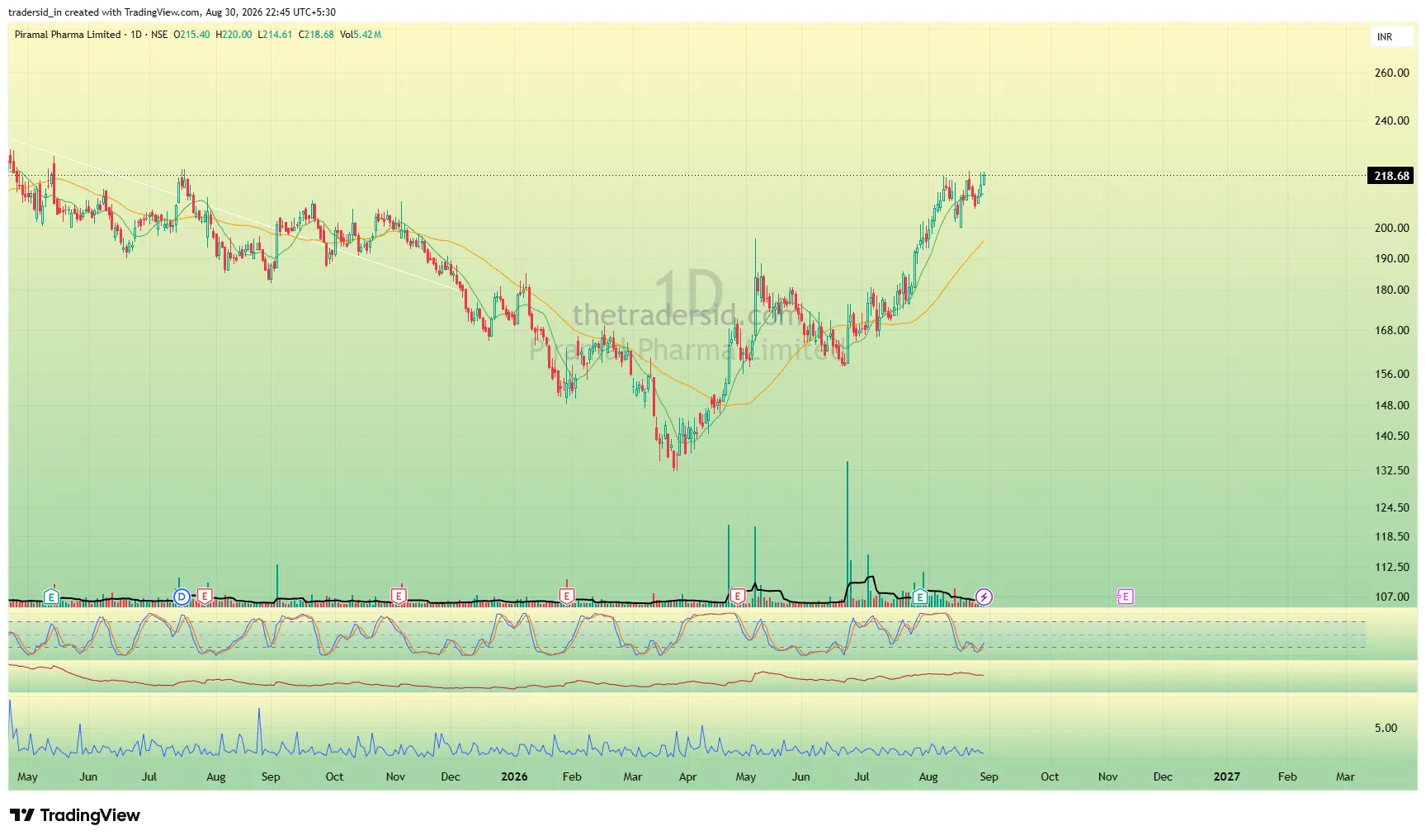Open the teal earnings E marker near May 2025
Image resolution: width=1426 pixels, height=840 pixels.
(x=51, y=597)
